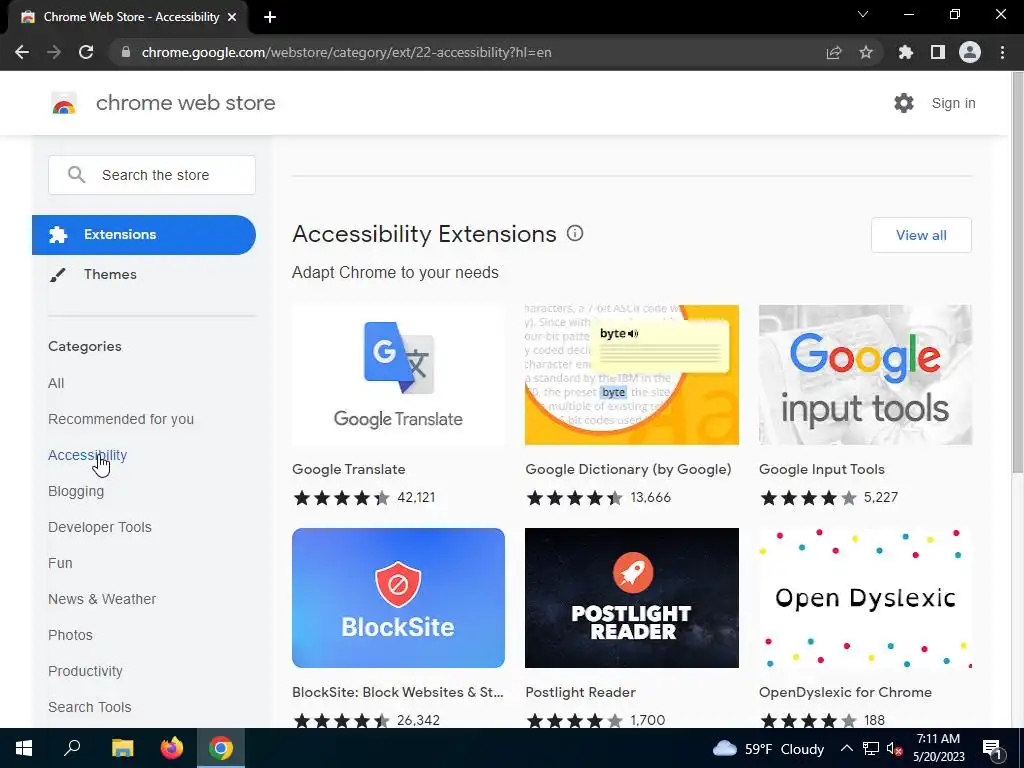Screen dimensions: 1024x768
Task: Reload the Chrome Web Store page
Action: pos(86,52)
